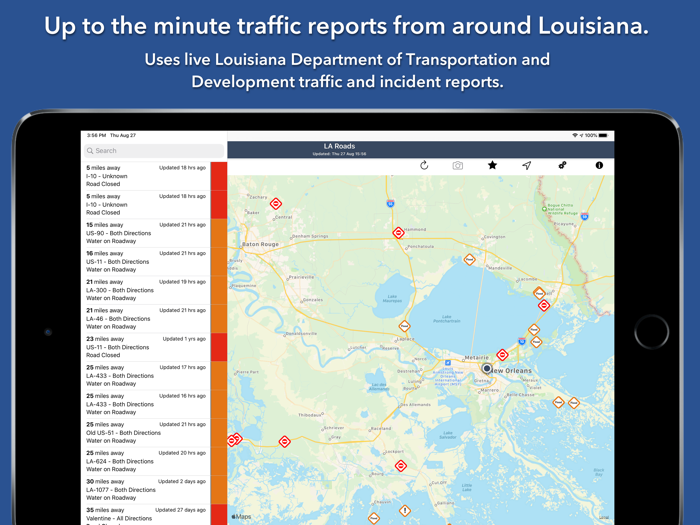
Task: Tap the current location dot at New Orleans
Action: (487, 369)
